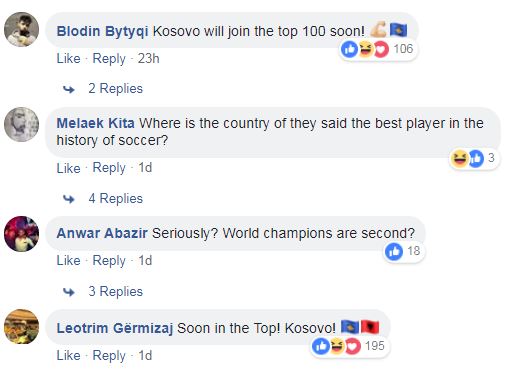The height and width of the screenshot is (373, 531).
Task: Click the reply arrow icon beside 4 Replies
Action: click(x=69, y=199)
